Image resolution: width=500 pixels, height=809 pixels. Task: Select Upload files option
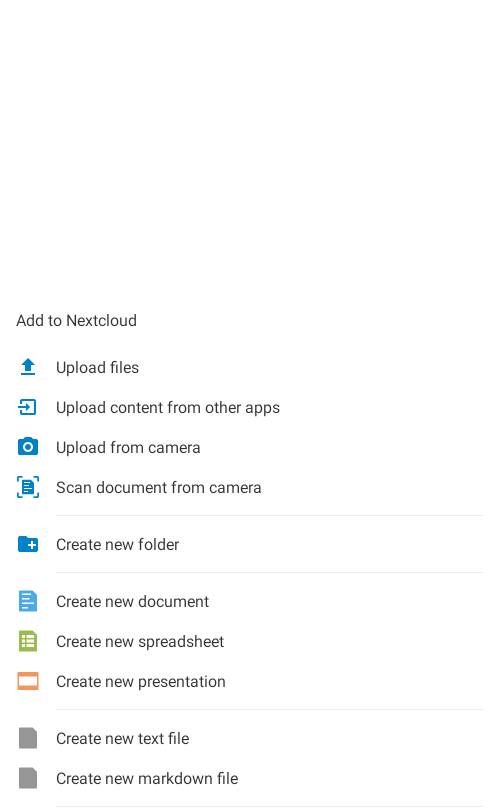click(250, 367)
